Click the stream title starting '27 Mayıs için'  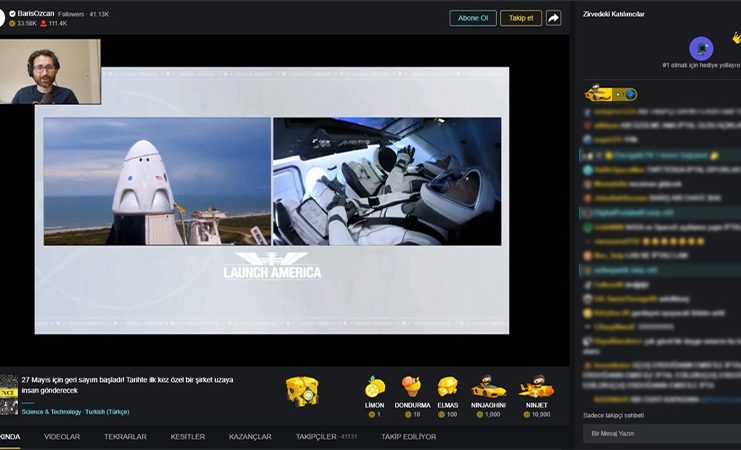127,385
